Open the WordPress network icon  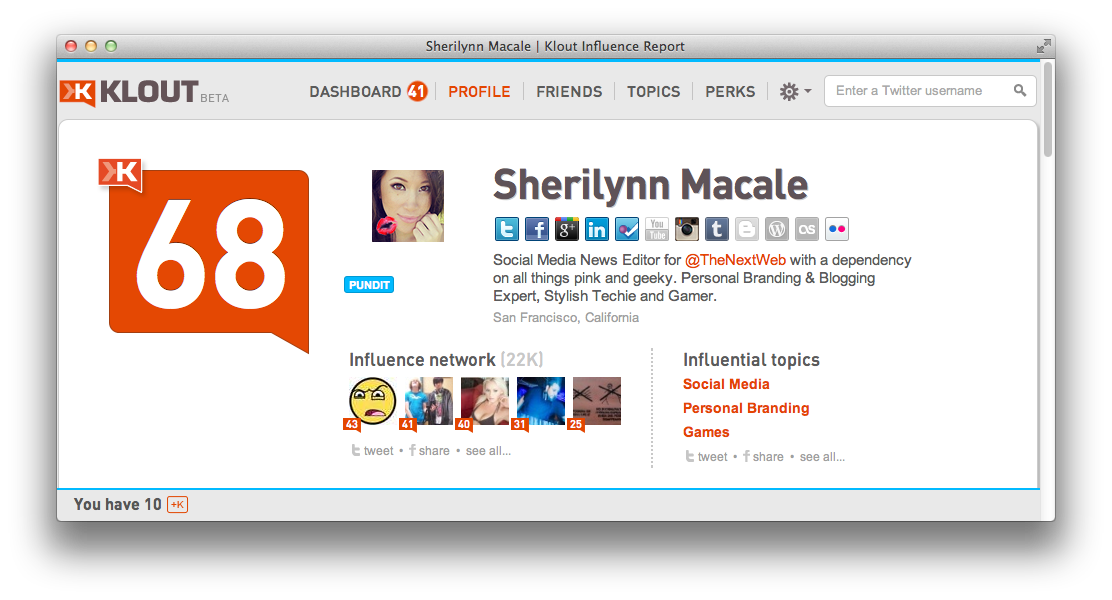777,229
